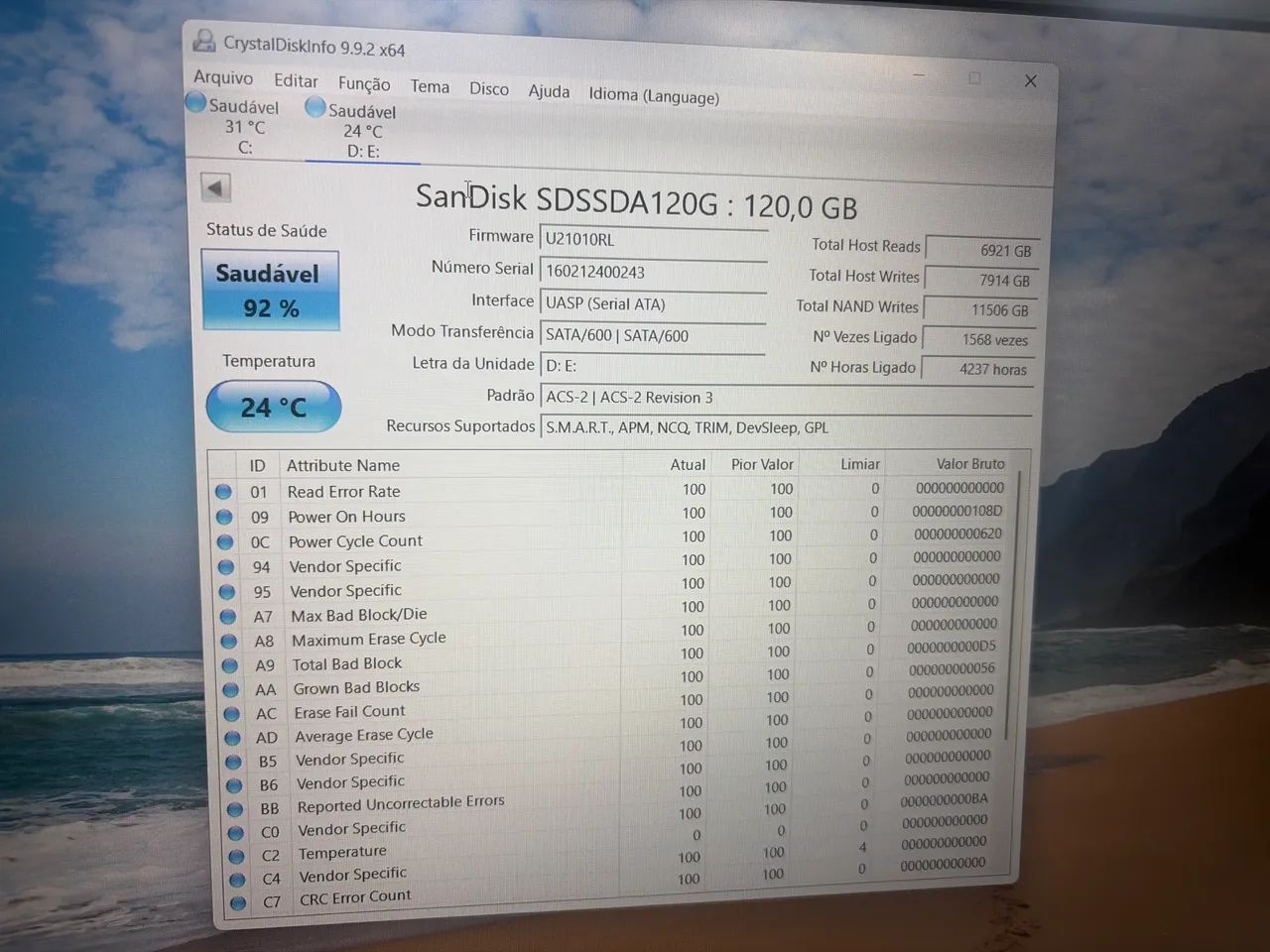Click the CrystalDiskInfo title bar icon

204,41
